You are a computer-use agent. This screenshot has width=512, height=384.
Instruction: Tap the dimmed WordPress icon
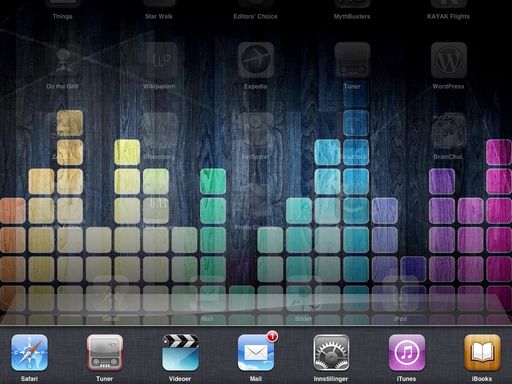(x=449, y=60)
